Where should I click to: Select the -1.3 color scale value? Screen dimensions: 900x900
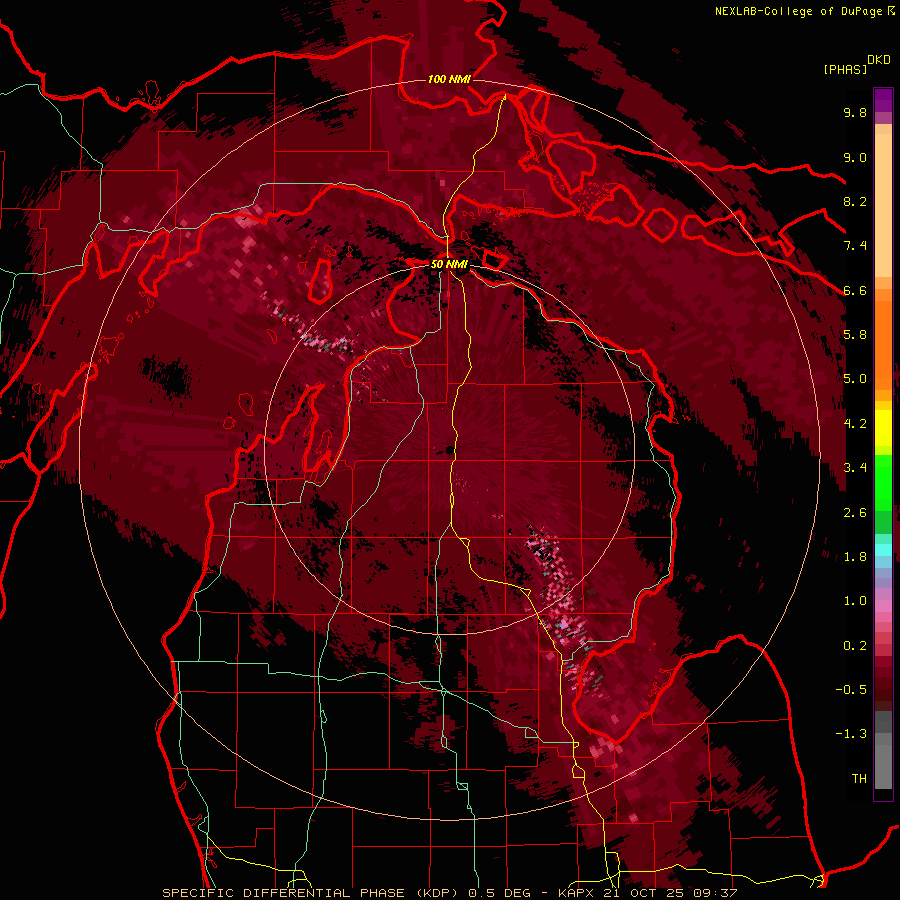point(851,734)
